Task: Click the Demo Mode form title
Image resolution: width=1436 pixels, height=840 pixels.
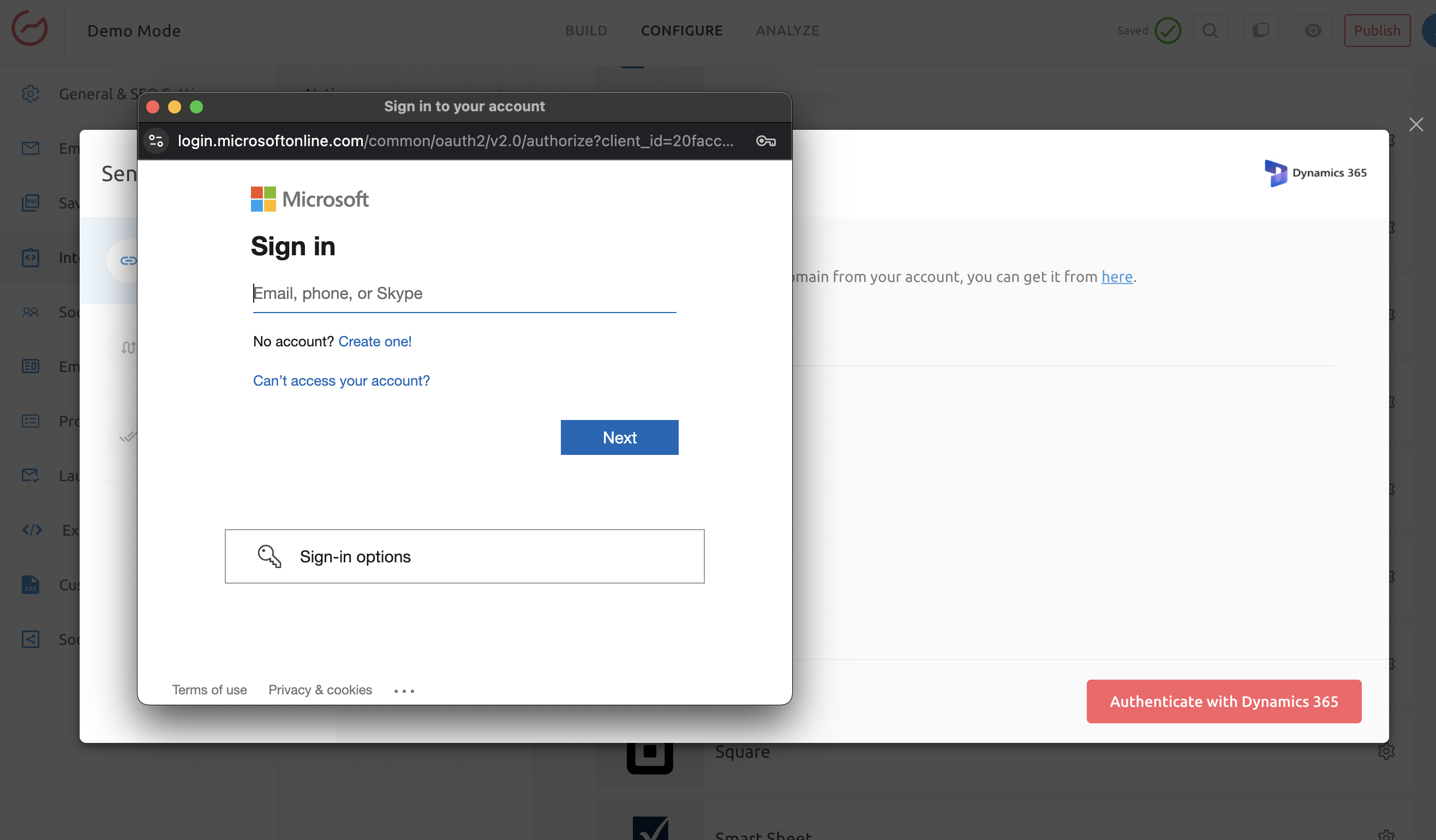Action: (x=134, y=30)
